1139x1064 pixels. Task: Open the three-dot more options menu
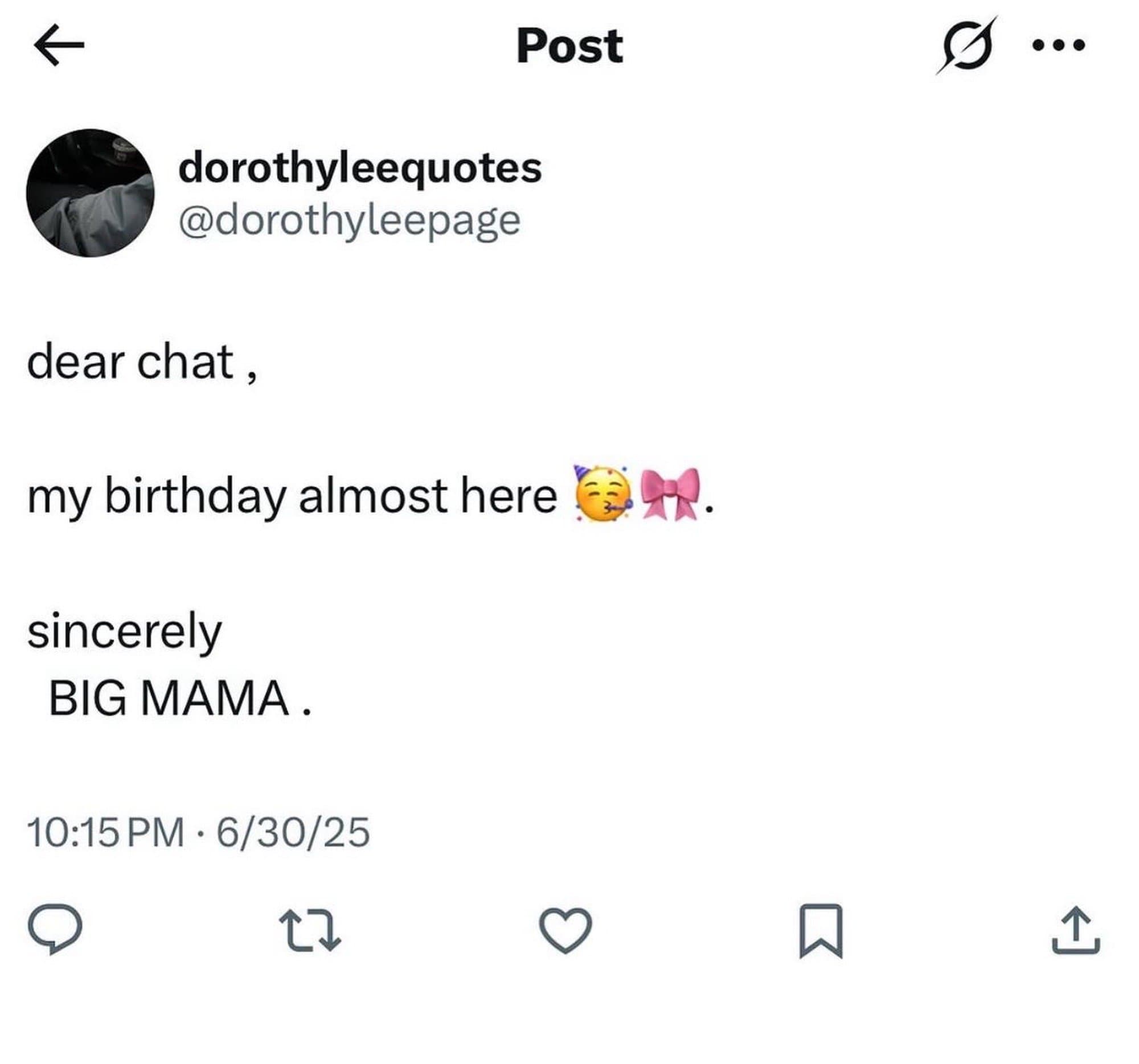click(x=1058, y=45)
